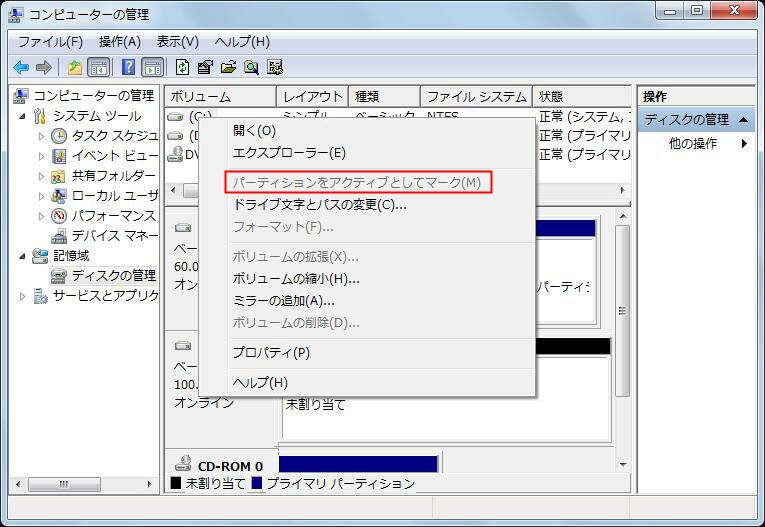765x527 pixels.
Task: Select the 記憶域 tree node
Action: [71, 256]
